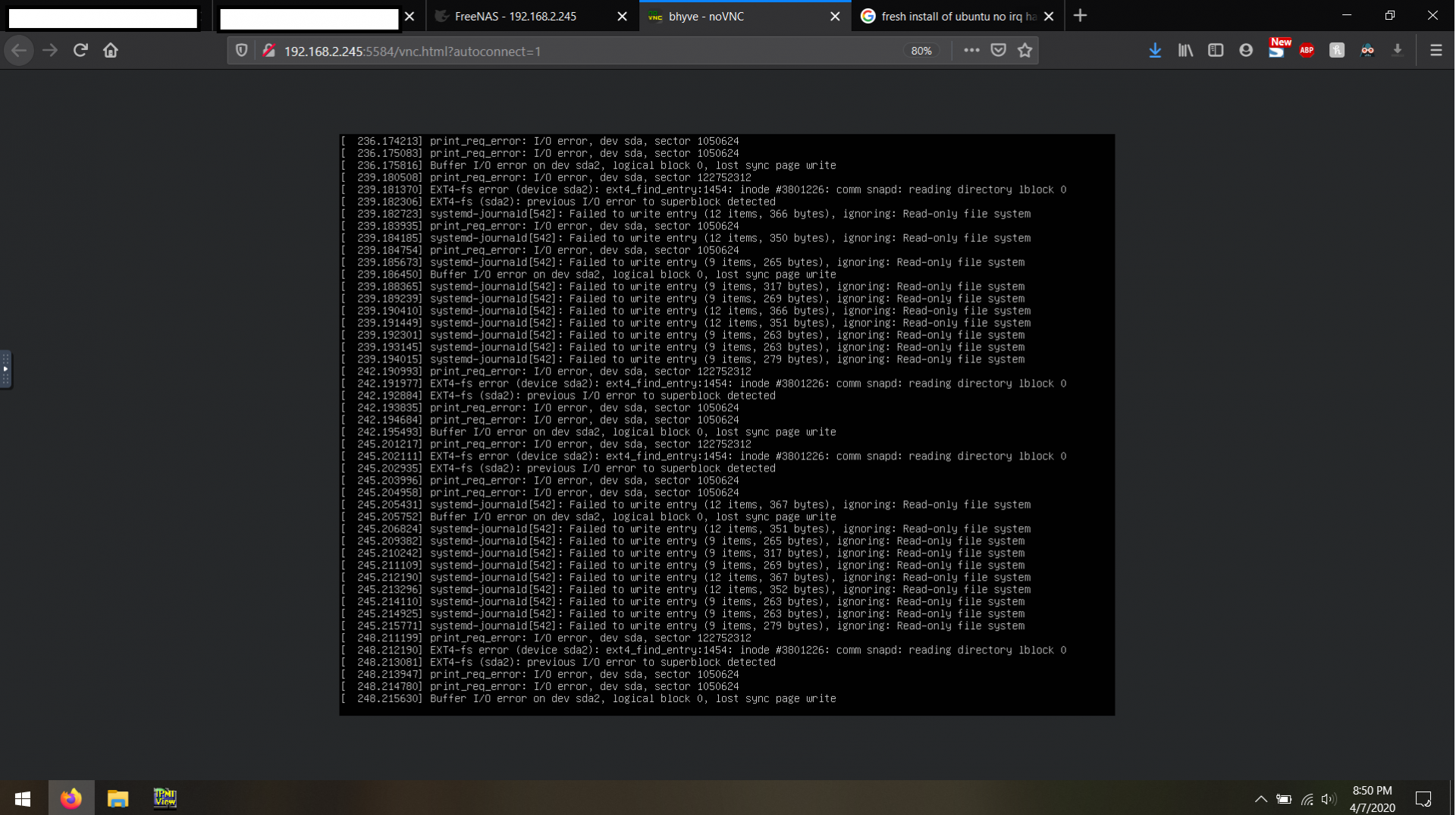Go forward one page in Firefox
1456x815 pixels.
point(50,51)
